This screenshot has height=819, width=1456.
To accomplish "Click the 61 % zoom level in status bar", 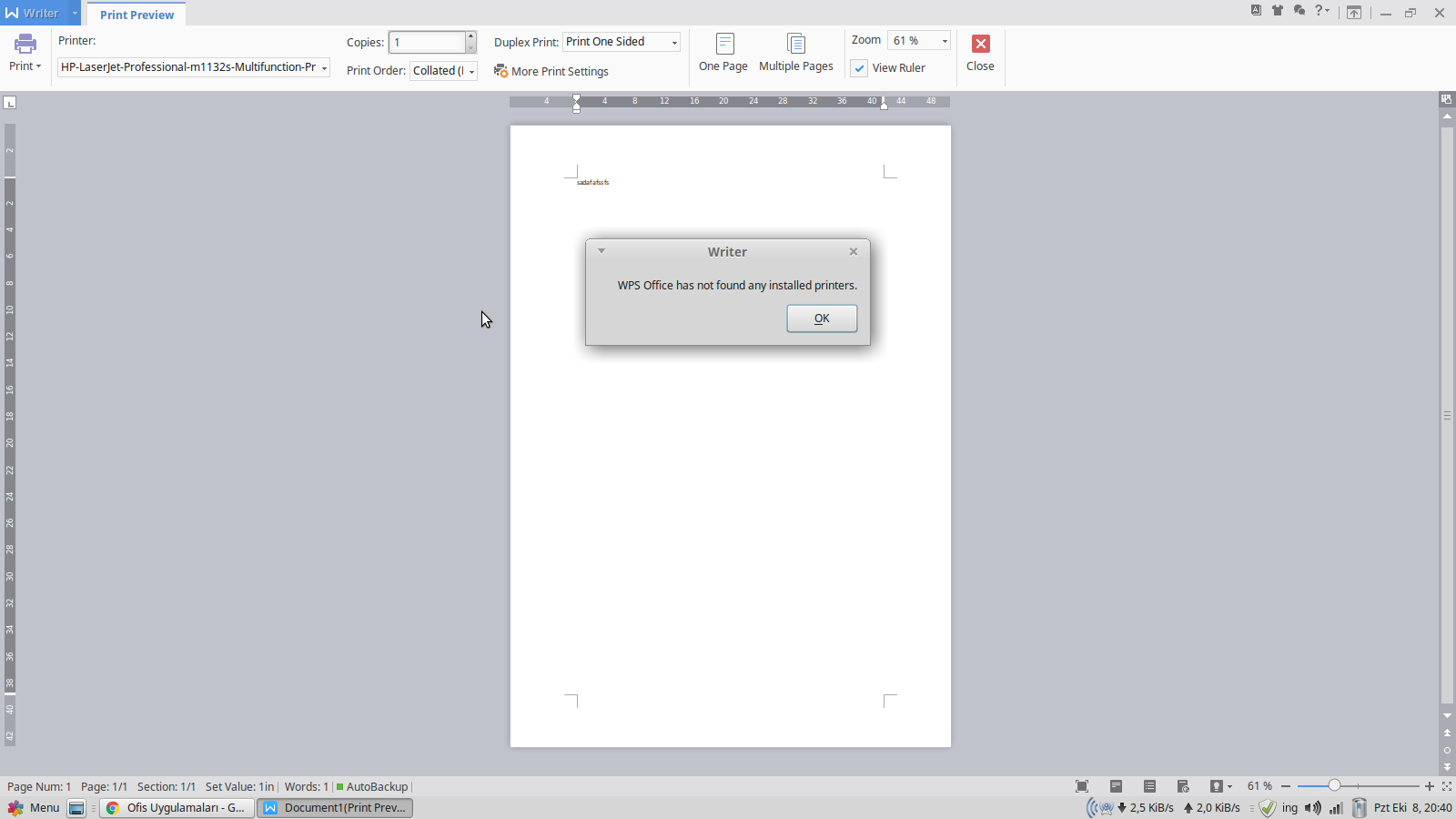I will coord(1260,786).
